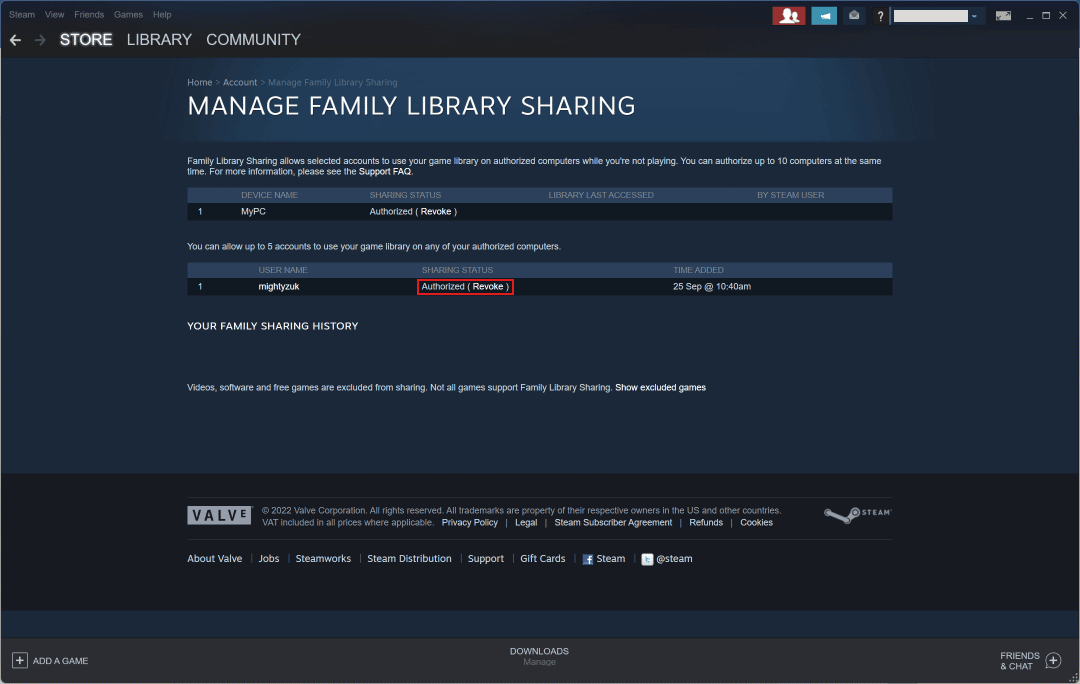
Task: Click the Valve logo in footer
Action: [x=220, y=515]
